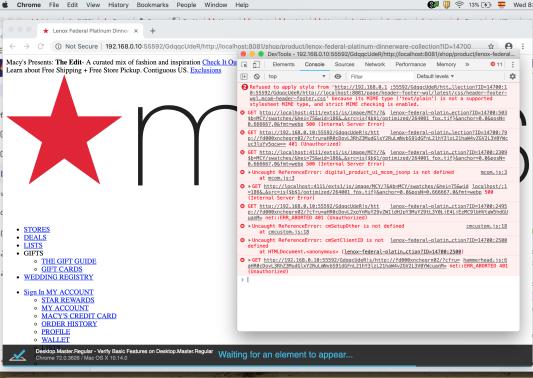
Task: Open the PROFILE link
Action: click(x=56, y=332)
